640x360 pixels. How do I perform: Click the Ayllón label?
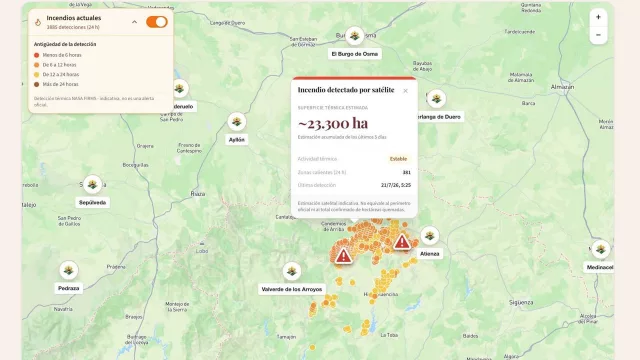coord(237,140)
